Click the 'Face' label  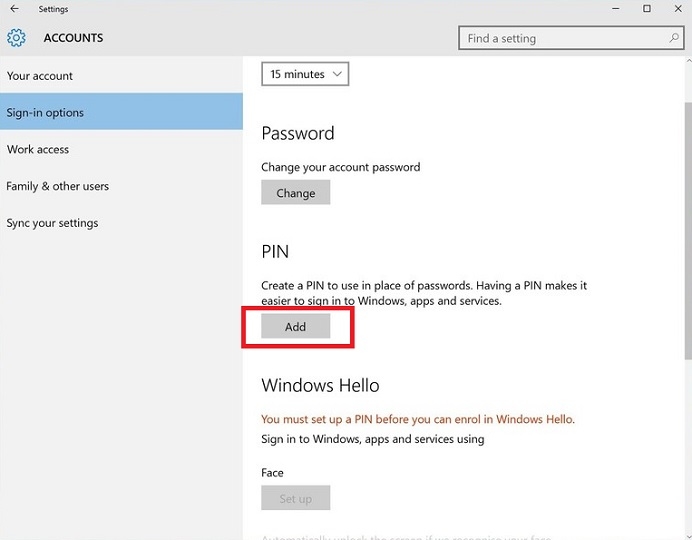pos(272,472)
